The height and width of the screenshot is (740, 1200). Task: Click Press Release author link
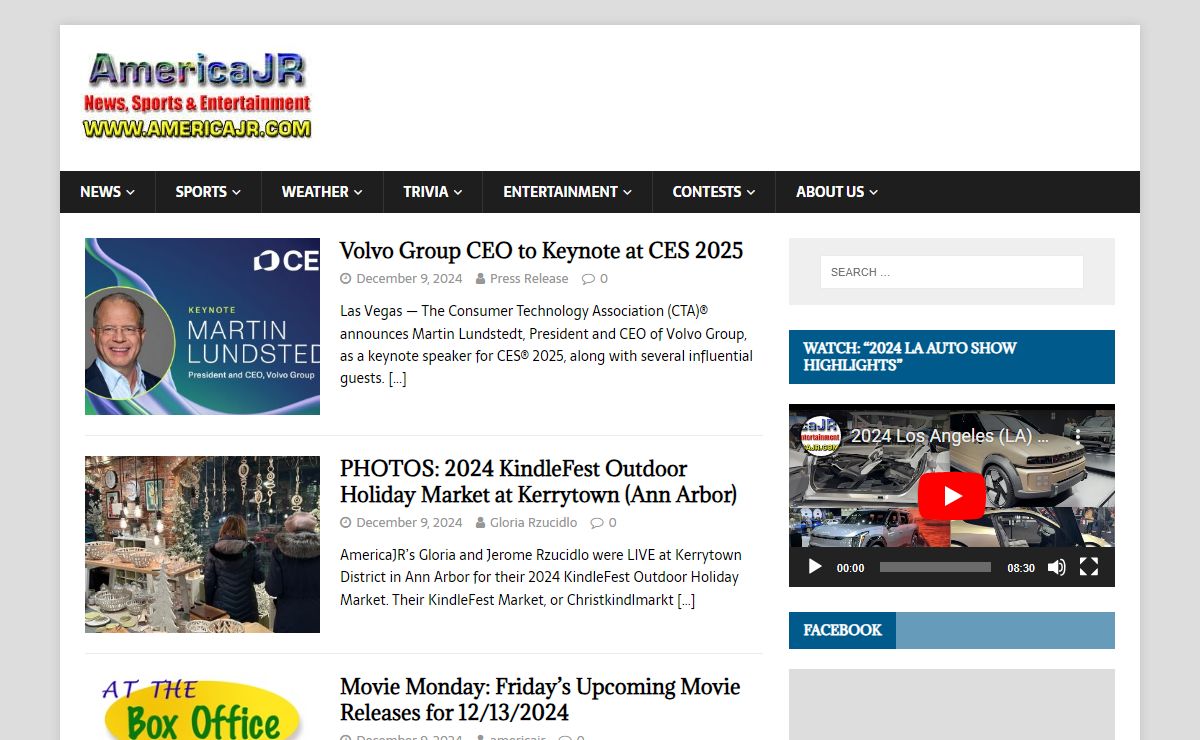click(x=529, y=279)
